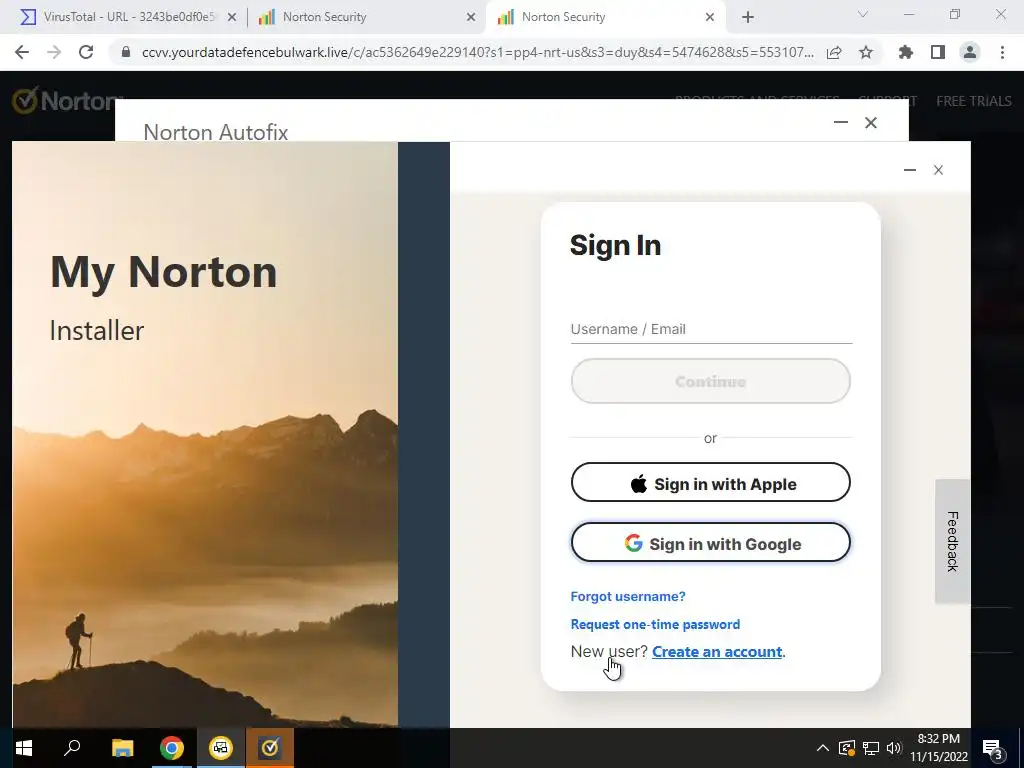The image size is (1024, 768).
Task: Open the Windows Start menu
Action: point(24,748)
